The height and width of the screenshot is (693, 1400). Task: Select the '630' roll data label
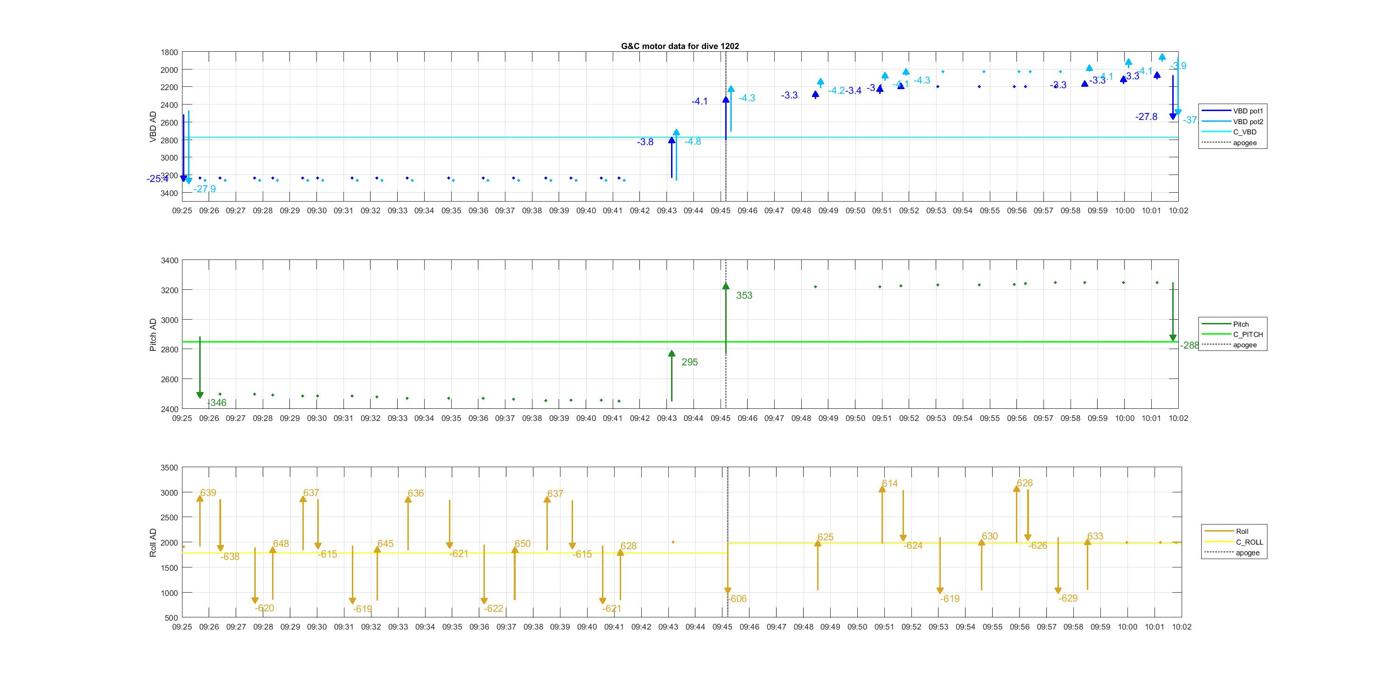click(x=990, y=537)
